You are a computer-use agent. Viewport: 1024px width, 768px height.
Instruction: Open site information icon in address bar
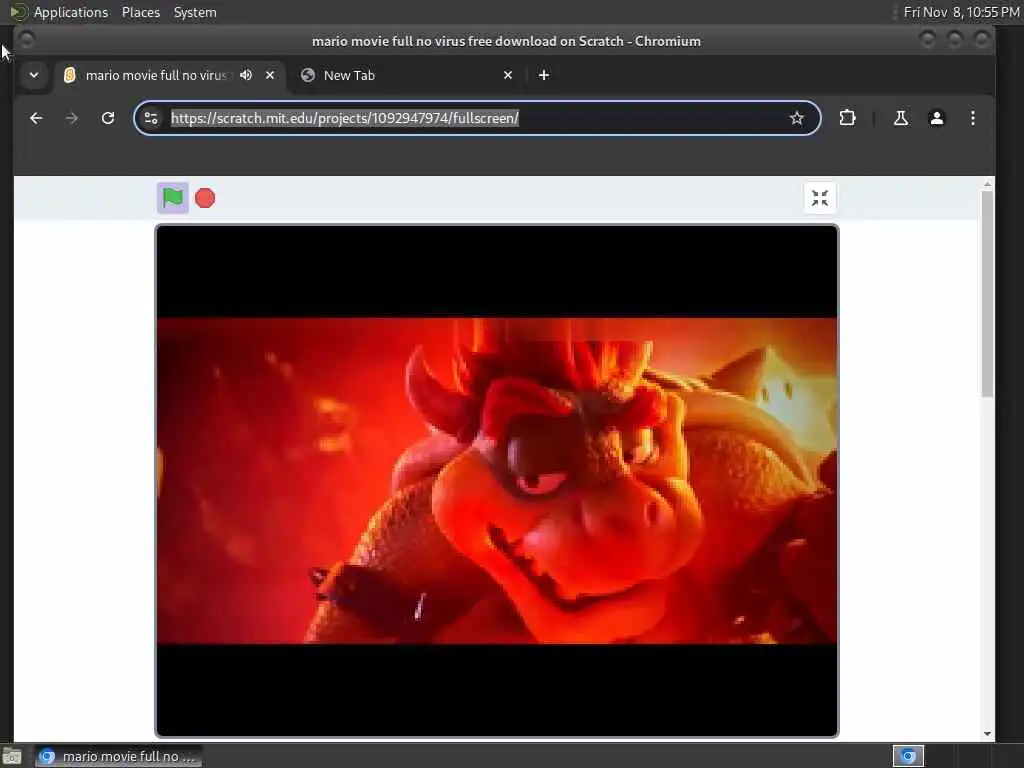click(x=151, y=118)
